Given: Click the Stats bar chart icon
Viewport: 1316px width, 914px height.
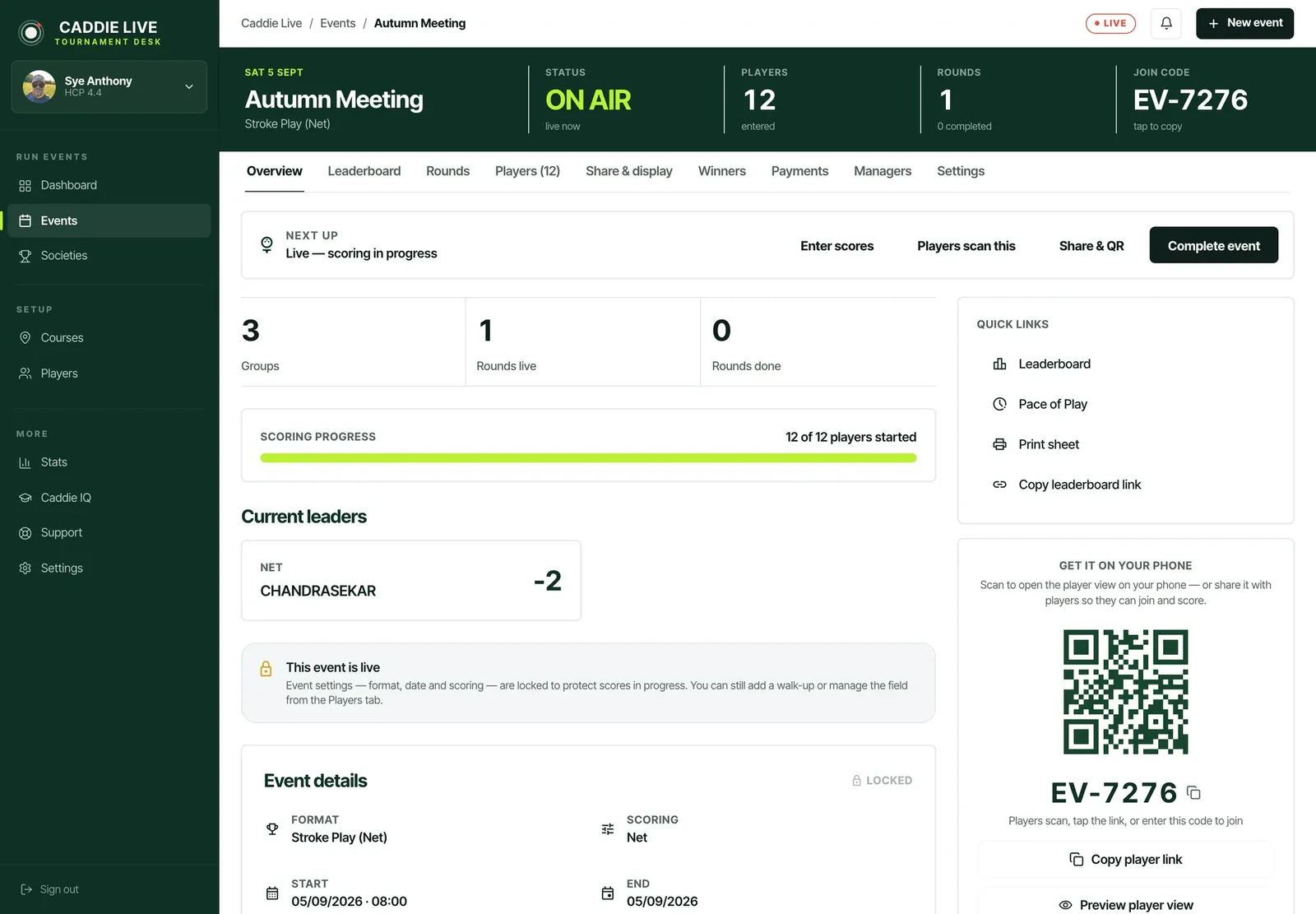Looking at the screenshot, I should tap(25, 462).
